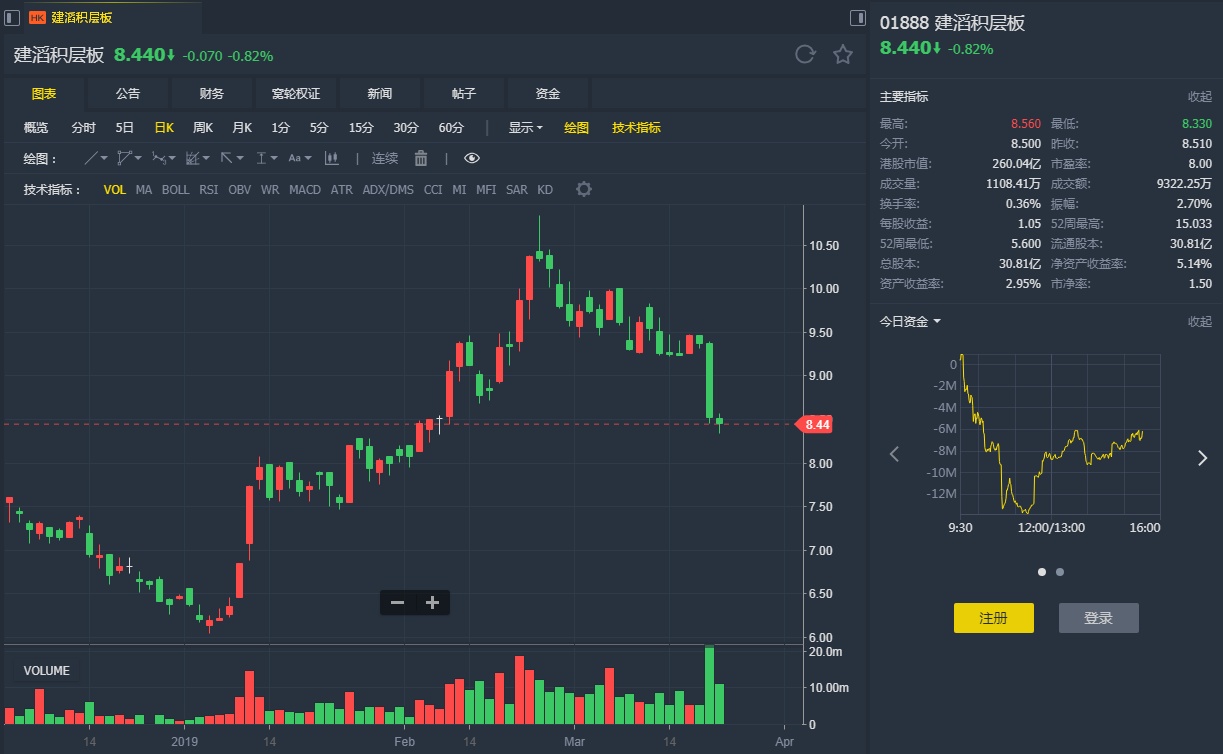
Task: Enable the MACD indicator
Action: click(305, 189)
